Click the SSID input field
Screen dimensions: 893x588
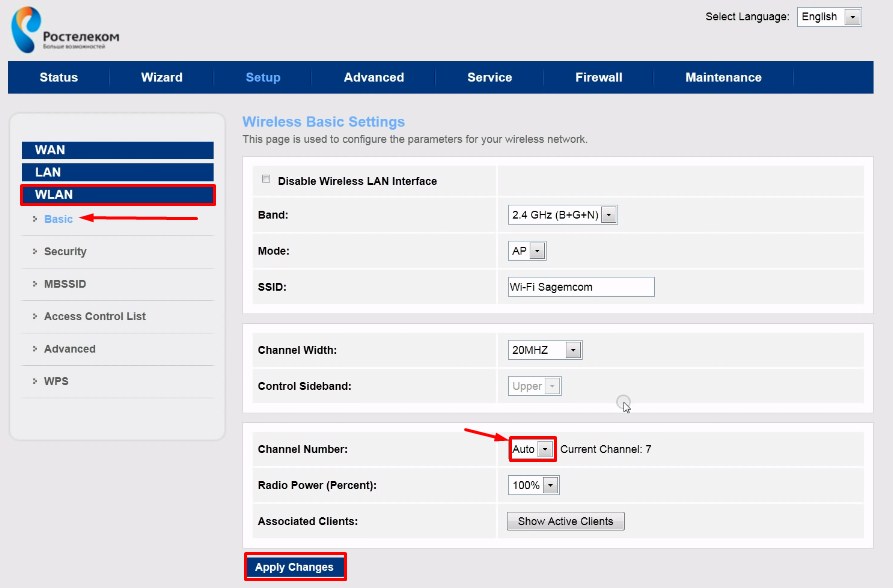click(581, 287)
